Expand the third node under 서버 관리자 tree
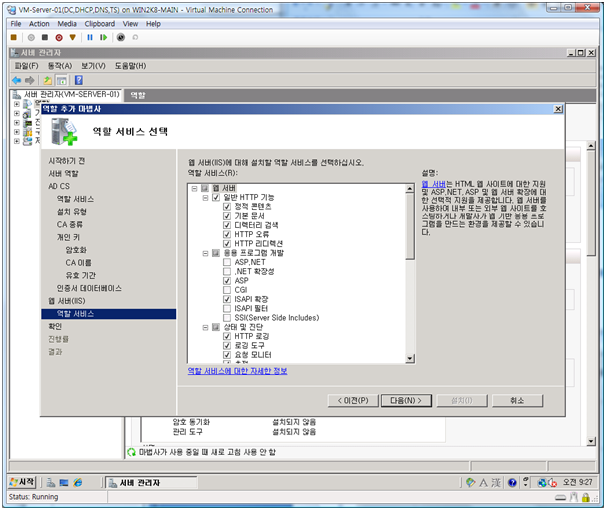This screenshot has height=510, width=606. point(17,123)
